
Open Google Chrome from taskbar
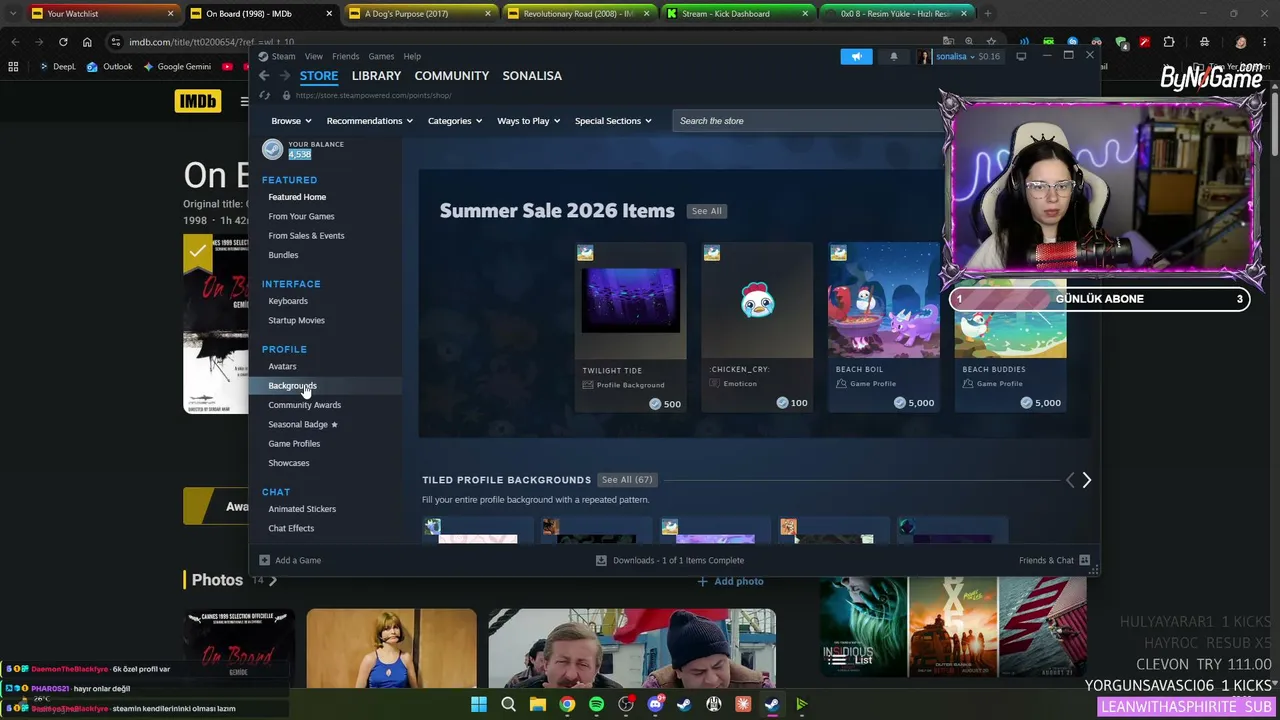coord(567,704)
